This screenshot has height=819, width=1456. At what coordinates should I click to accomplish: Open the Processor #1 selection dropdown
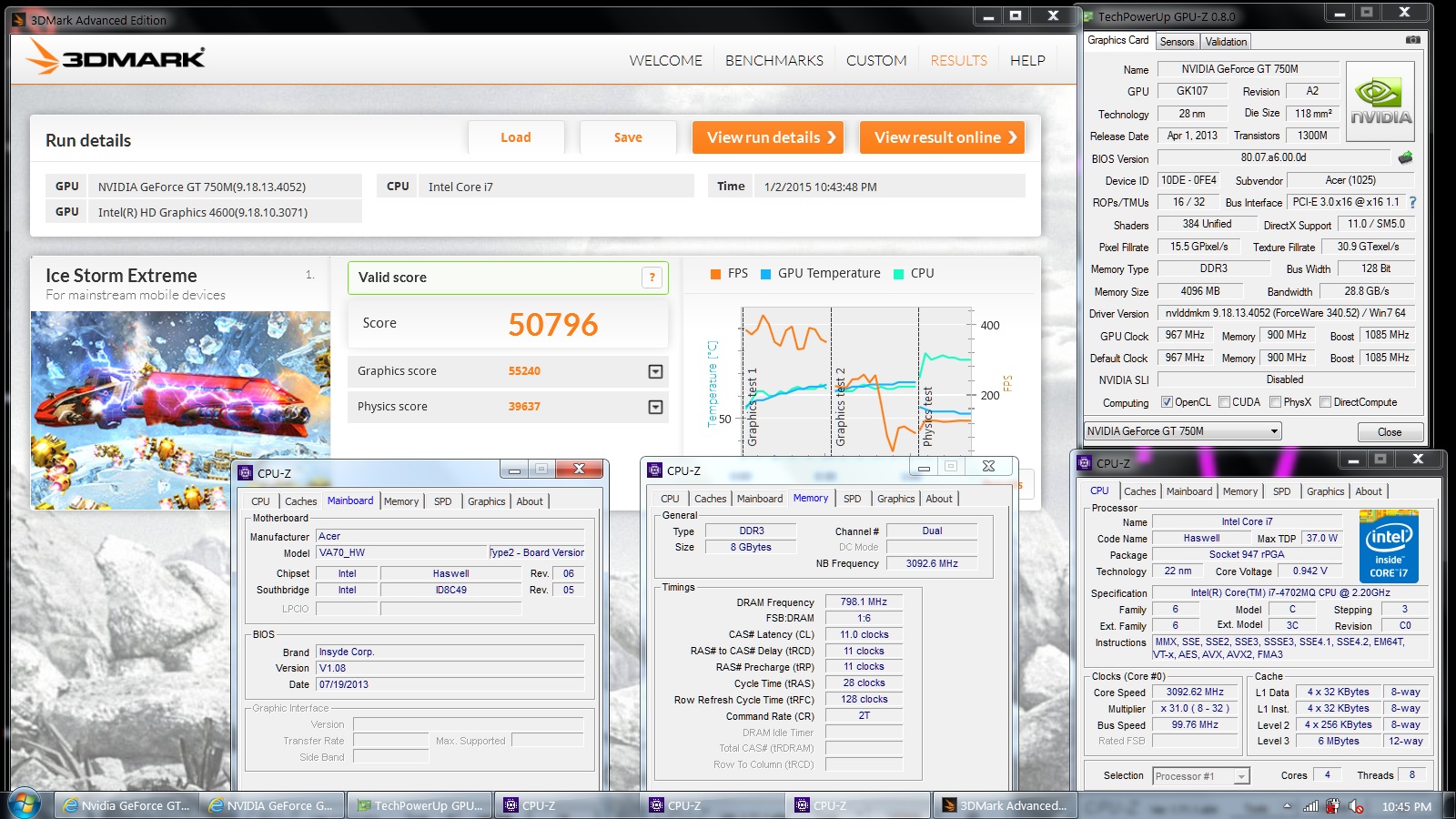tap(1201, 776)
